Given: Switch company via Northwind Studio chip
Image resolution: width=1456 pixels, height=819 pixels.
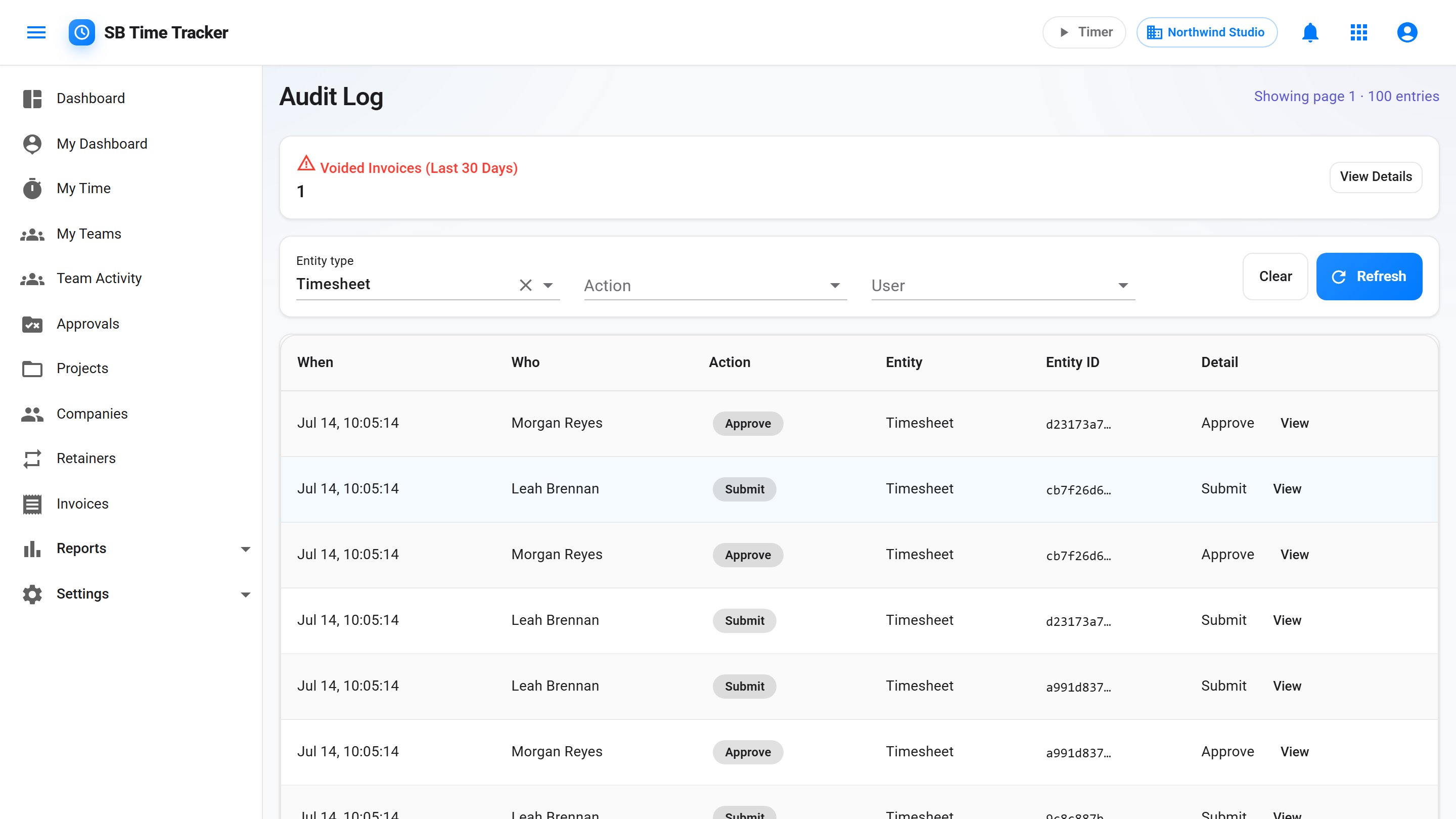Looking at the screenshot, I should pyautogui.click(x=1206, y=32).
